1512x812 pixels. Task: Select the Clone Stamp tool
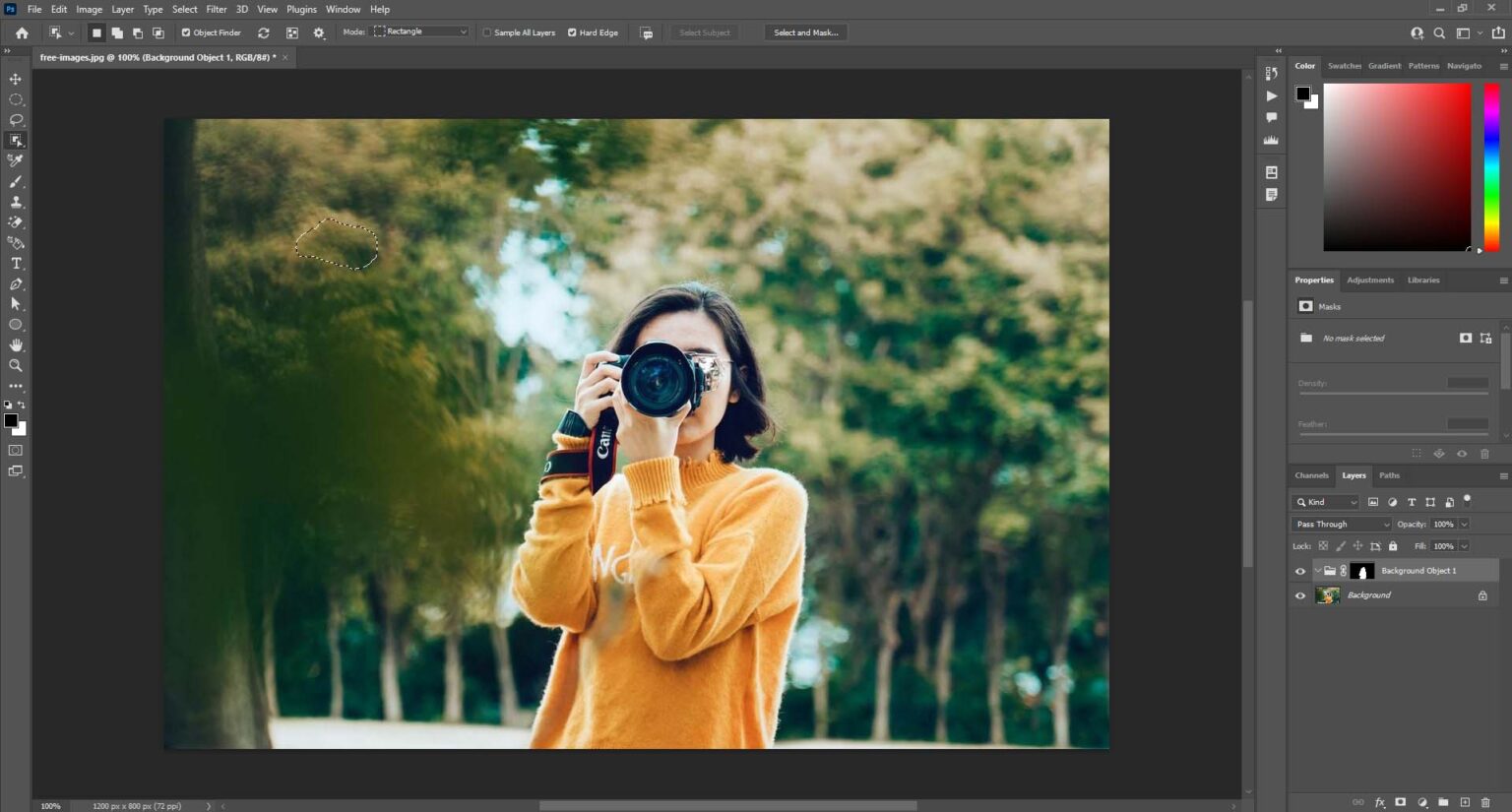click(15, 201)
